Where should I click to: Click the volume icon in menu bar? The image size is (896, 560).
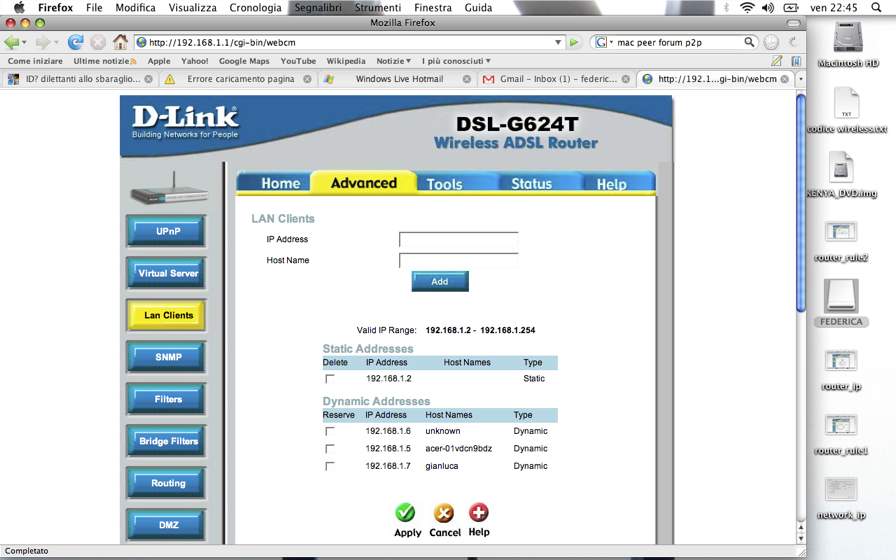768,7
